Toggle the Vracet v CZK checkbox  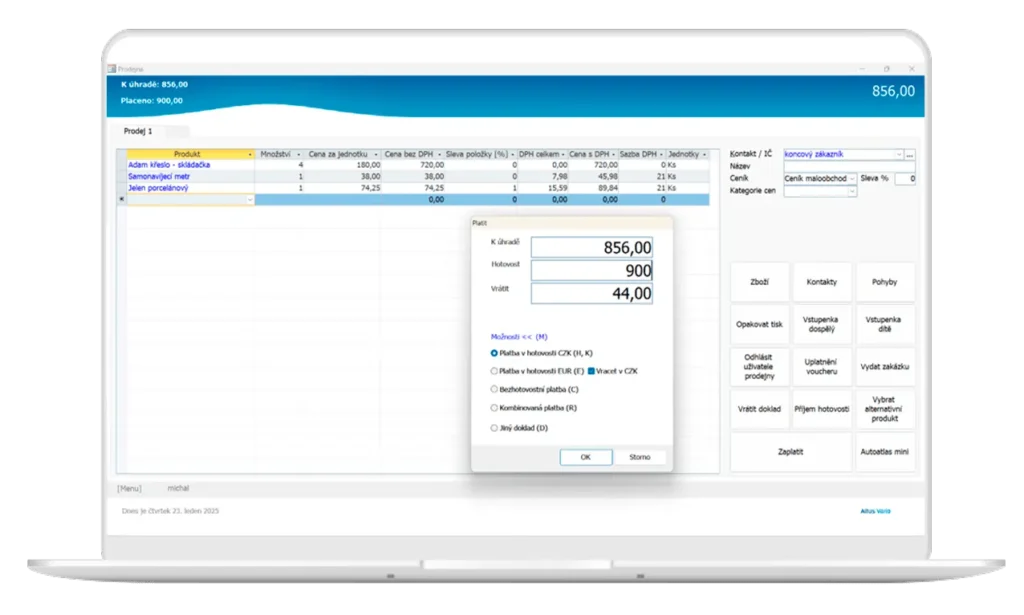(591, 371)
